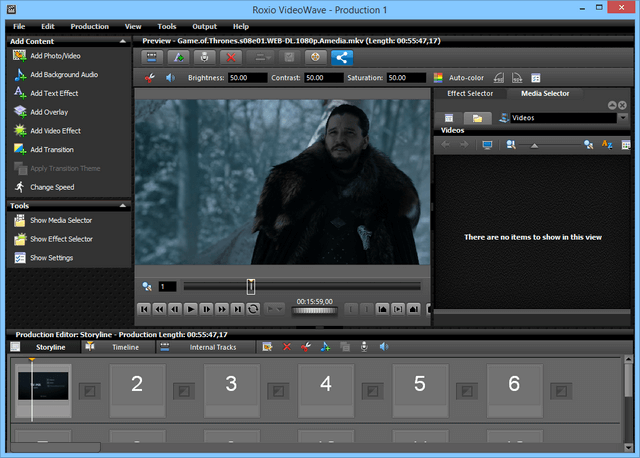Click the blue Share button in preview toolbar
The image size is (640, 458).
point(342,57)
